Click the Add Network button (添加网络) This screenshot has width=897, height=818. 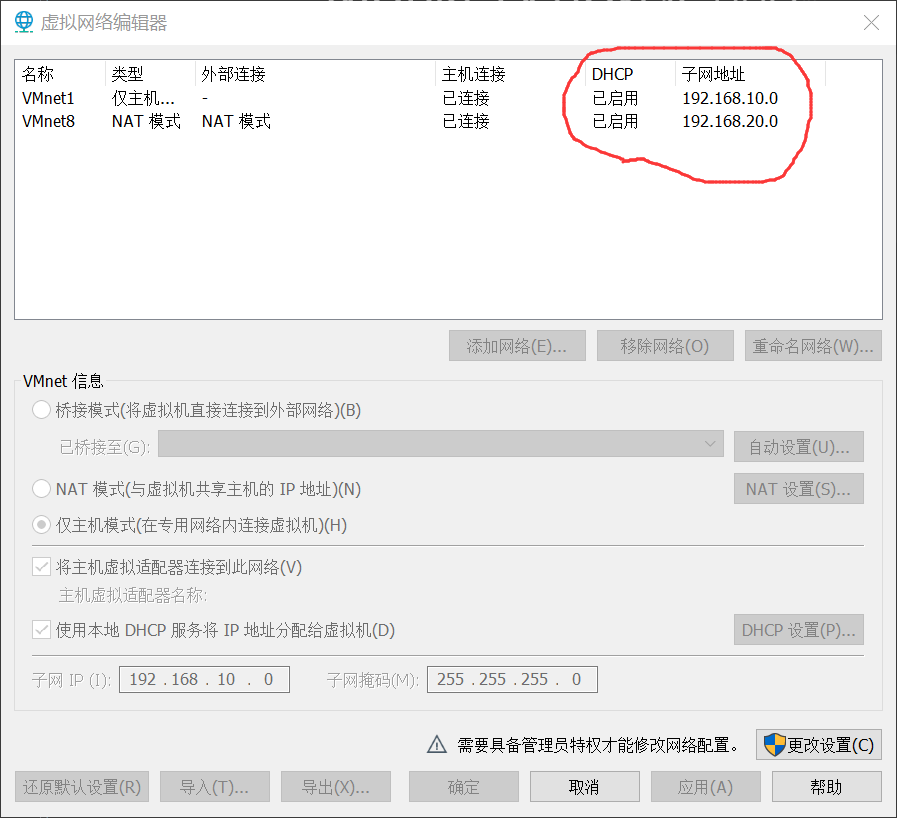(517, 346)
